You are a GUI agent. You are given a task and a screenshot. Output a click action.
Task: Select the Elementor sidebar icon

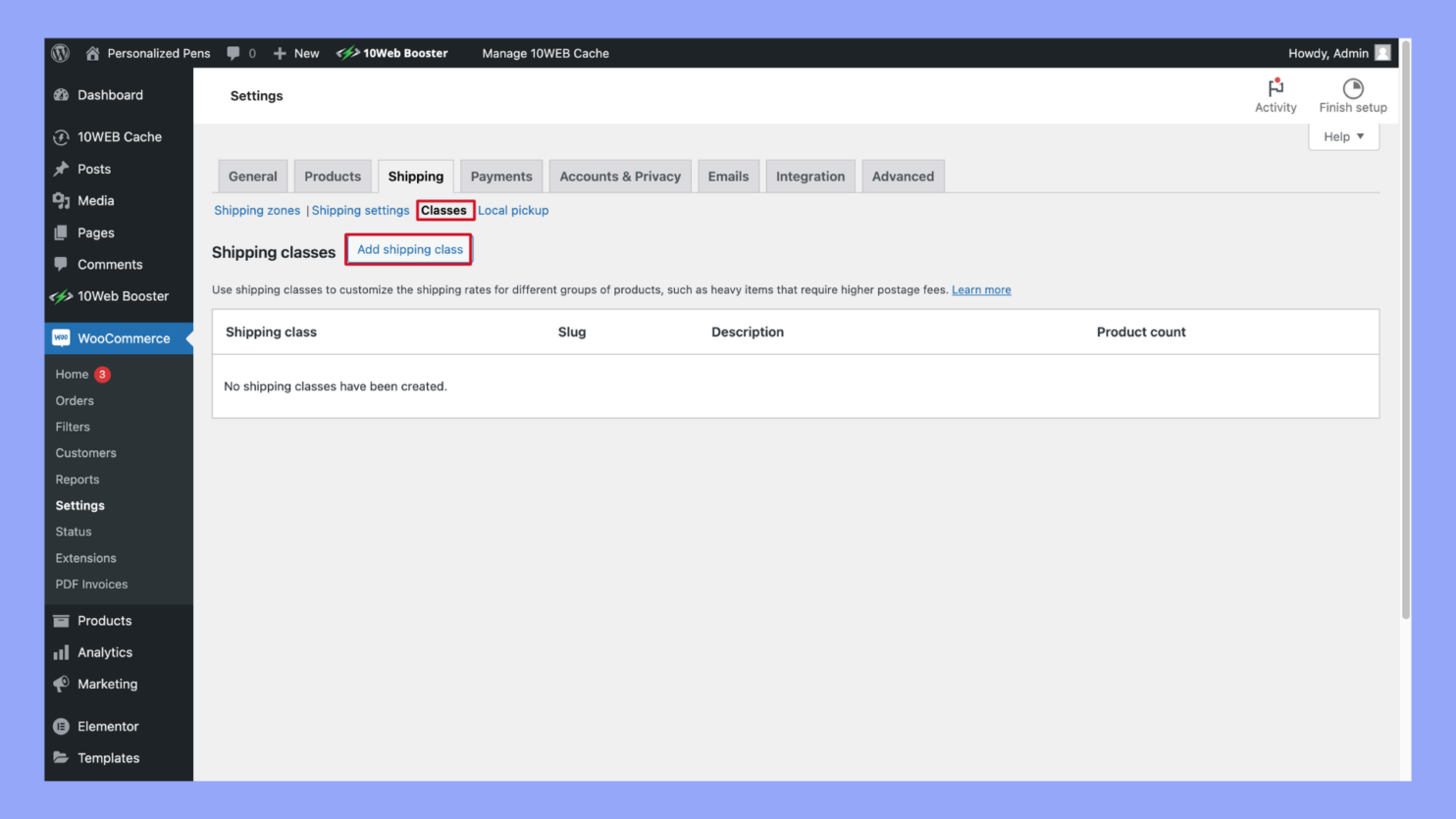[63, 726]
